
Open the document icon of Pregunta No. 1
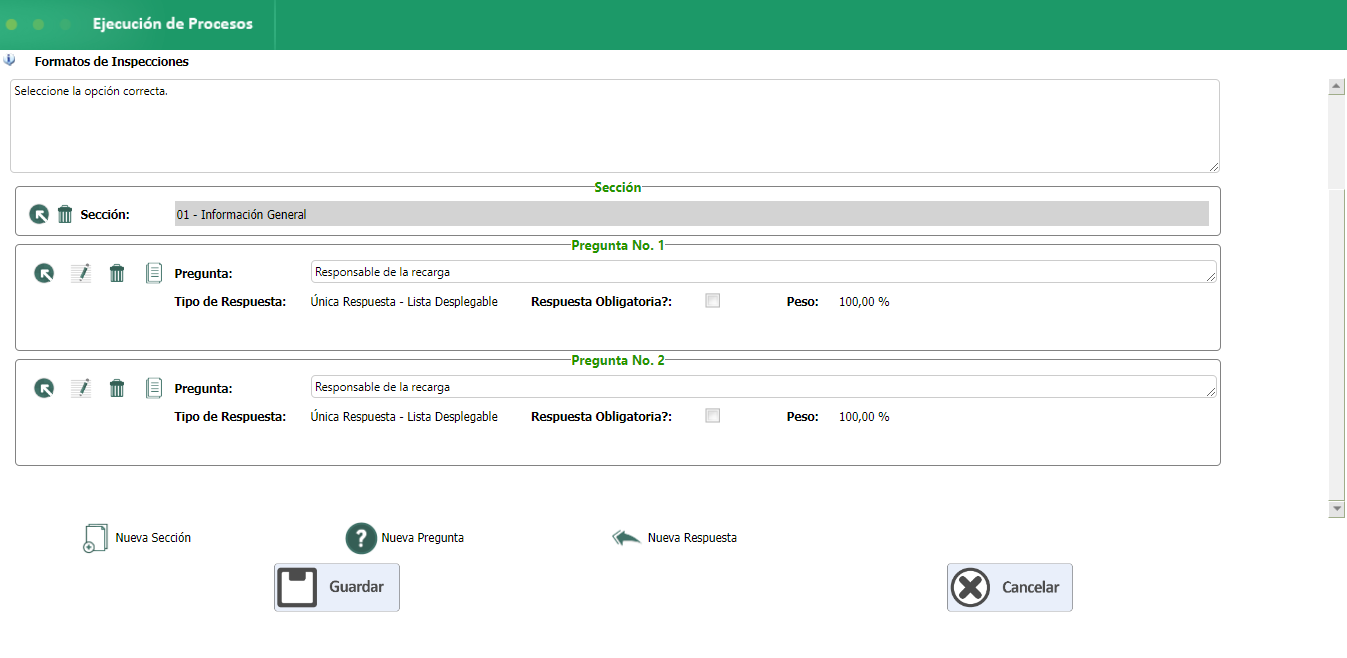154,273
